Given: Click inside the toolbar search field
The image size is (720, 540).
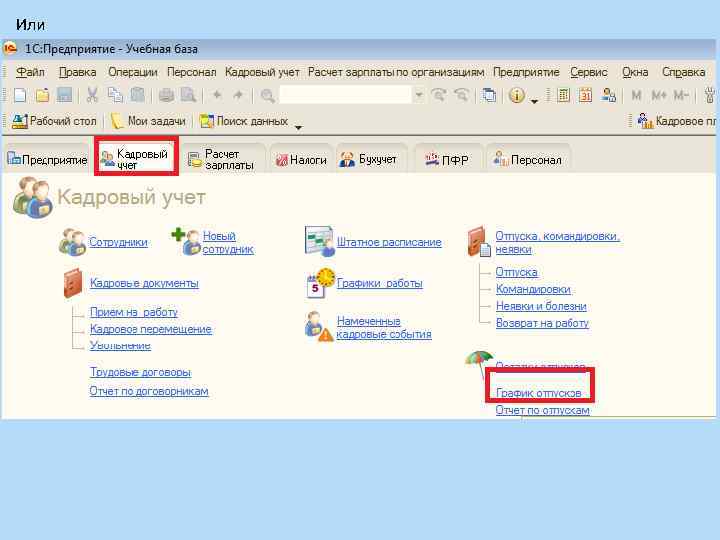Looking at the screenshot, I should [346, 95].
